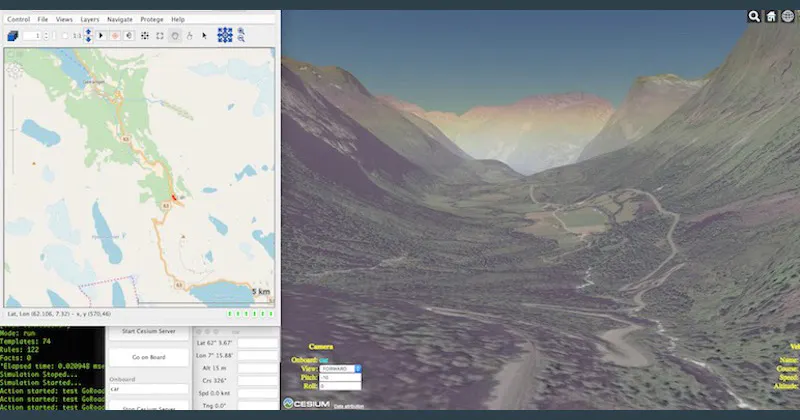Screen dimensions: 800x420
Task: Start simulation with the play button
Action: [x=101, y=36]
